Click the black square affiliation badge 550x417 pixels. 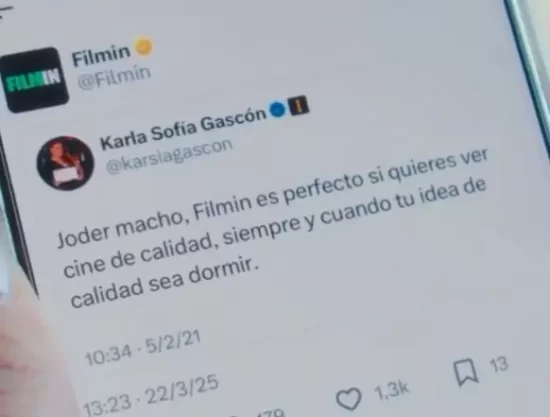(298, 106)
